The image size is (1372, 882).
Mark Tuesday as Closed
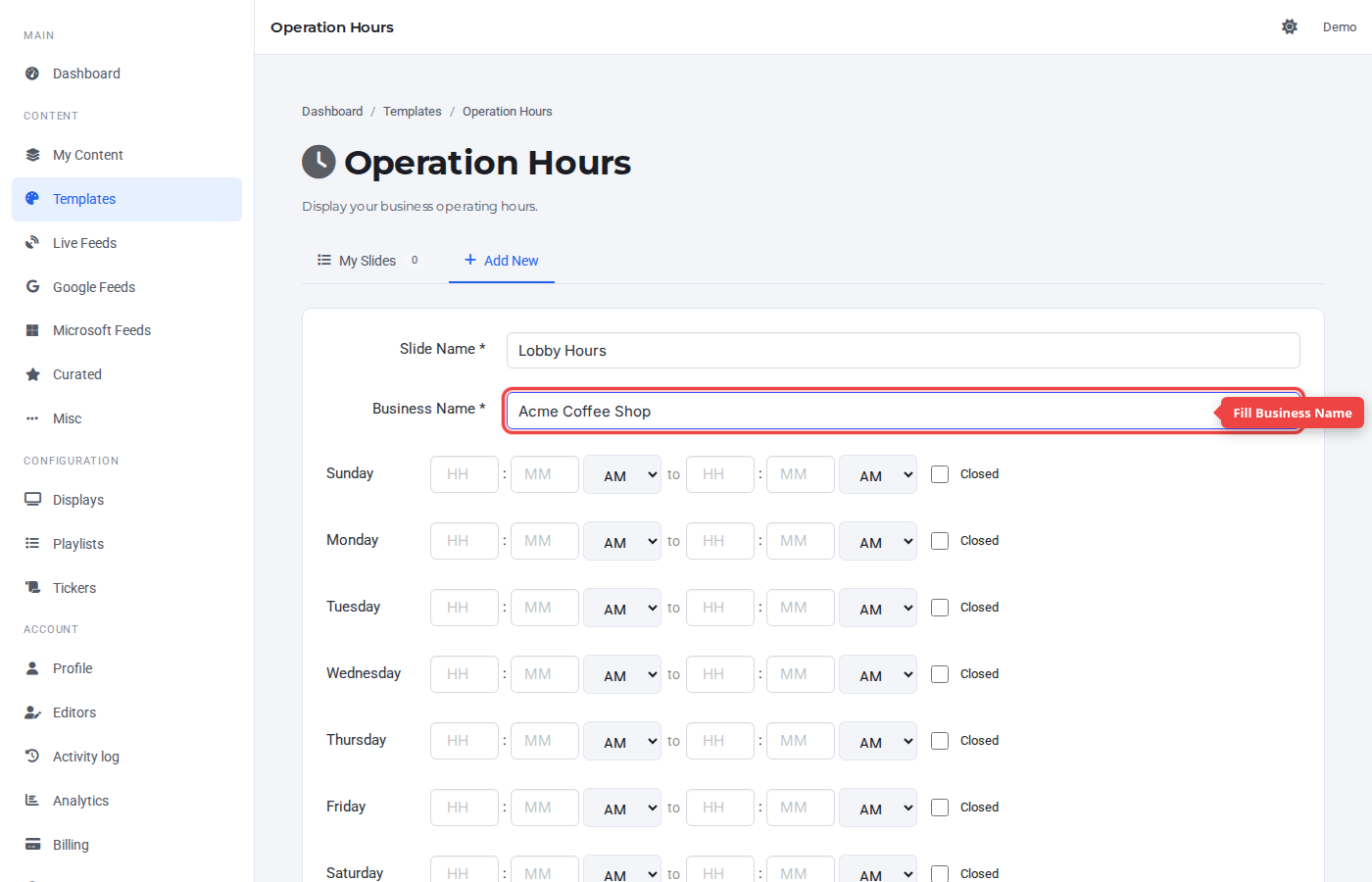coord(940,608)
